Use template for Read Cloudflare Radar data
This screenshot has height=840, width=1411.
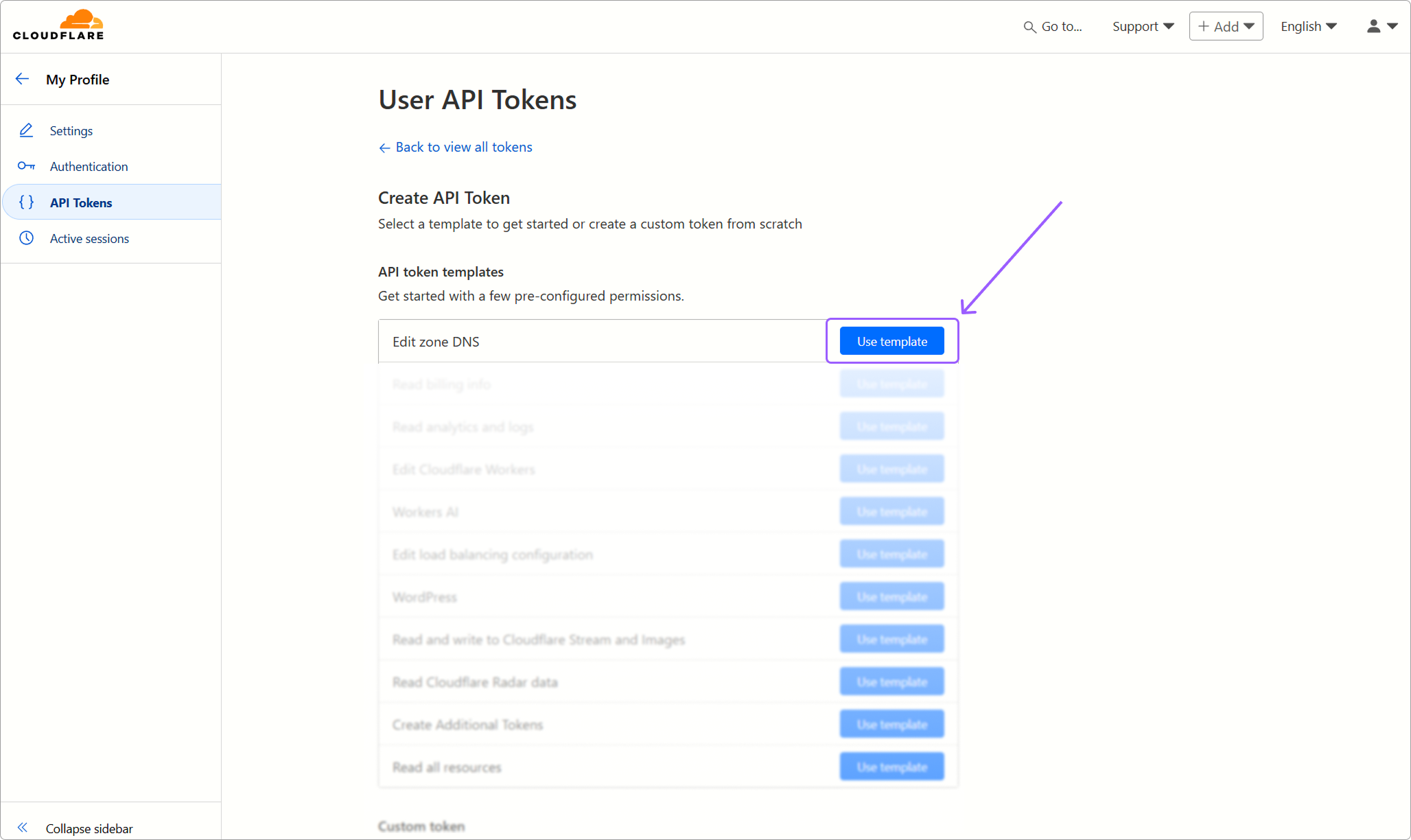pos(891,681)
